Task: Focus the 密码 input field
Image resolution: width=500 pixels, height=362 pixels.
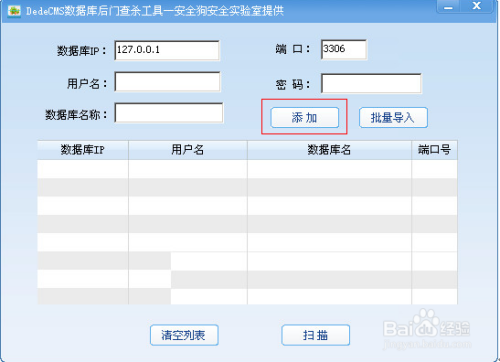Action: [x=371, y=83]
